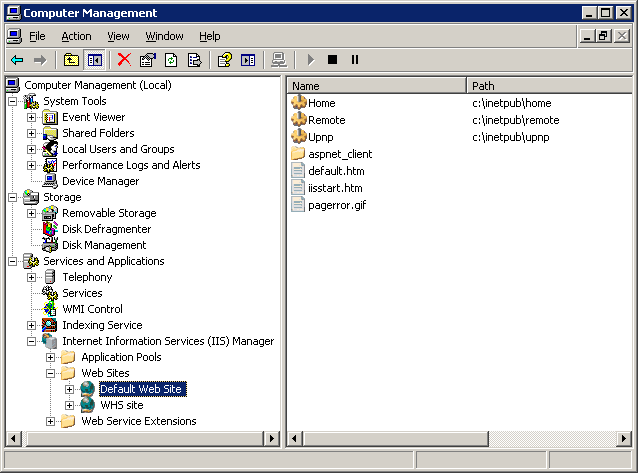Toggle the Show/Hide Action Pane icon
638x473 pixels.
coord(248,60)
